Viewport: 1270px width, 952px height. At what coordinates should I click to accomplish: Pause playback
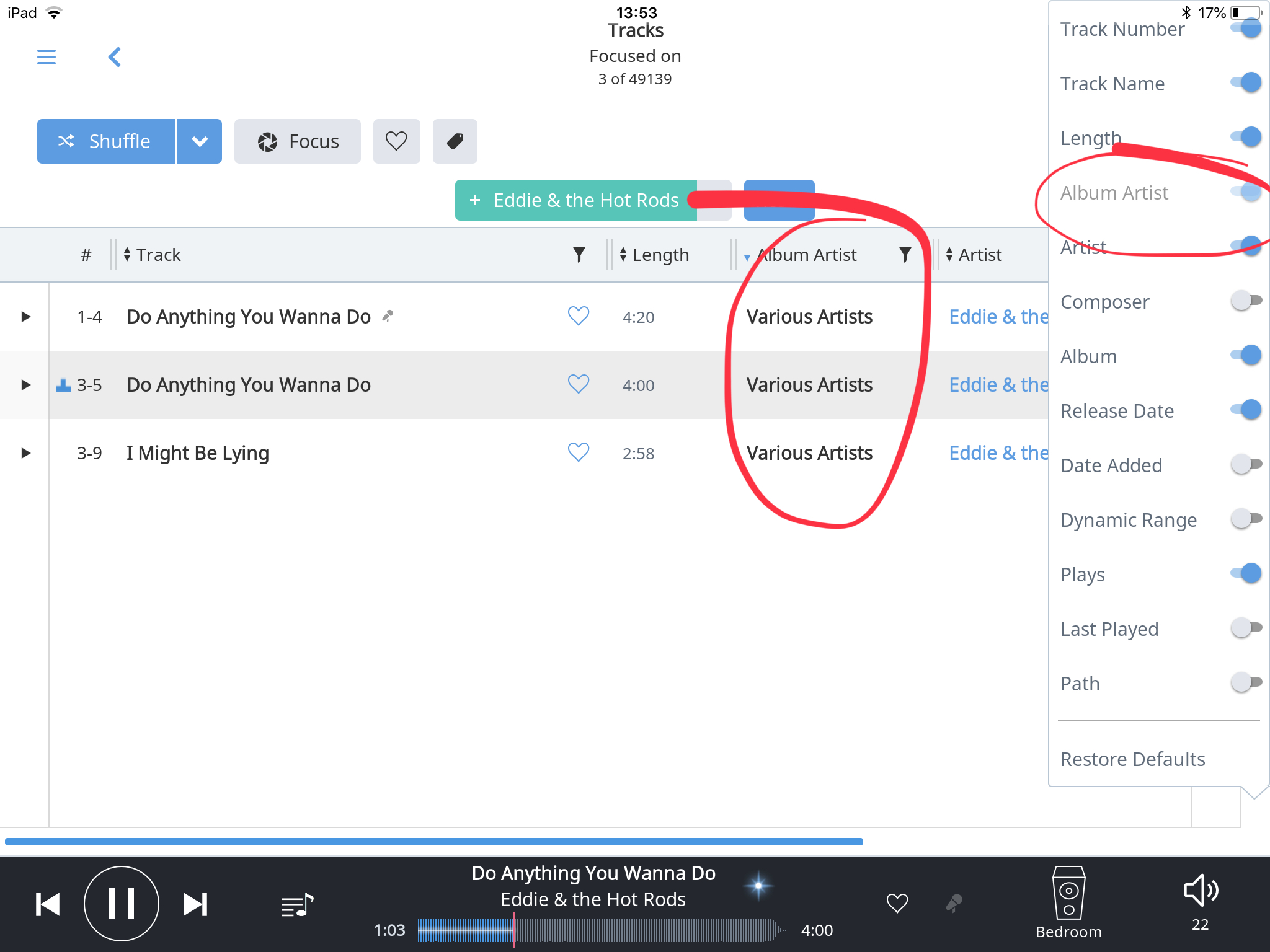[x=122, y=904]
